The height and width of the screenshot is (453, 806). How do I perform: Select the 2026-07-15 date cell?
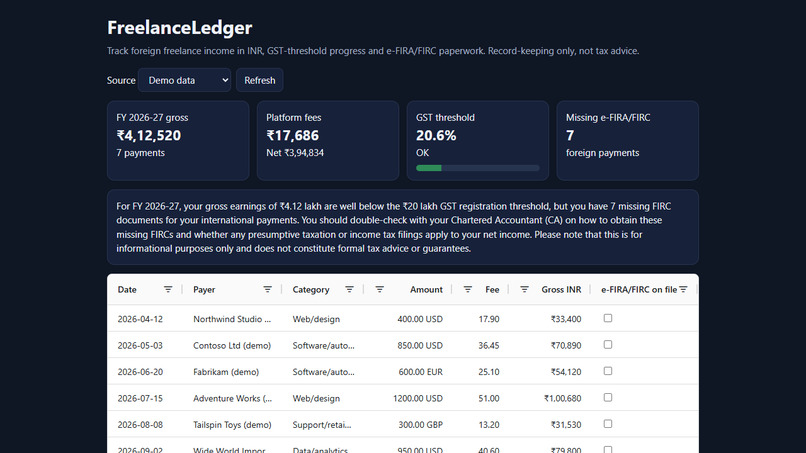click(x=140, y=398)
